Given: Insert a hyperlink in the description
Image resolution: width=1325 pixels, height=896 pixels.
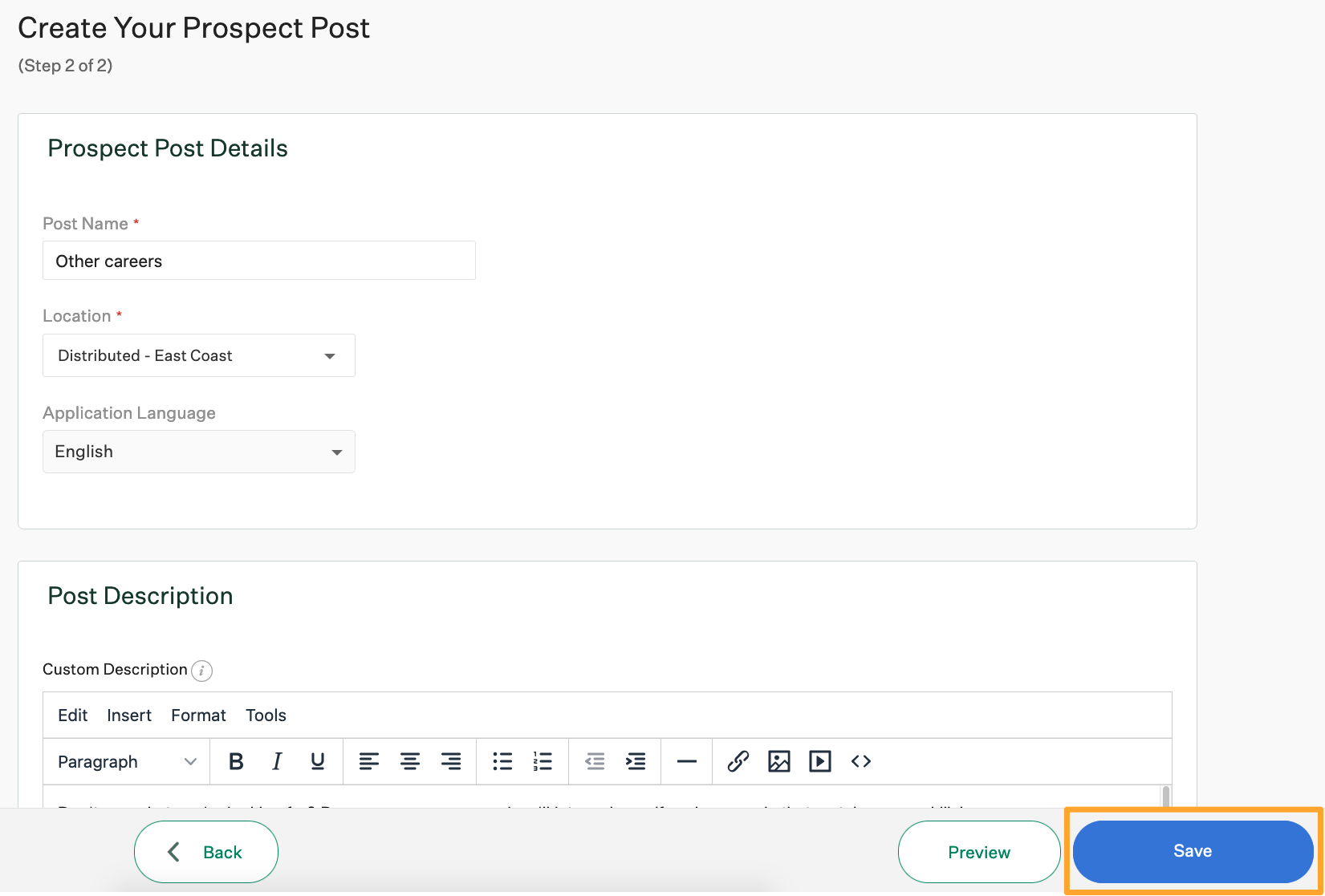Looking at the screenshot, I should pyautogui.click(x=738, y=761).
